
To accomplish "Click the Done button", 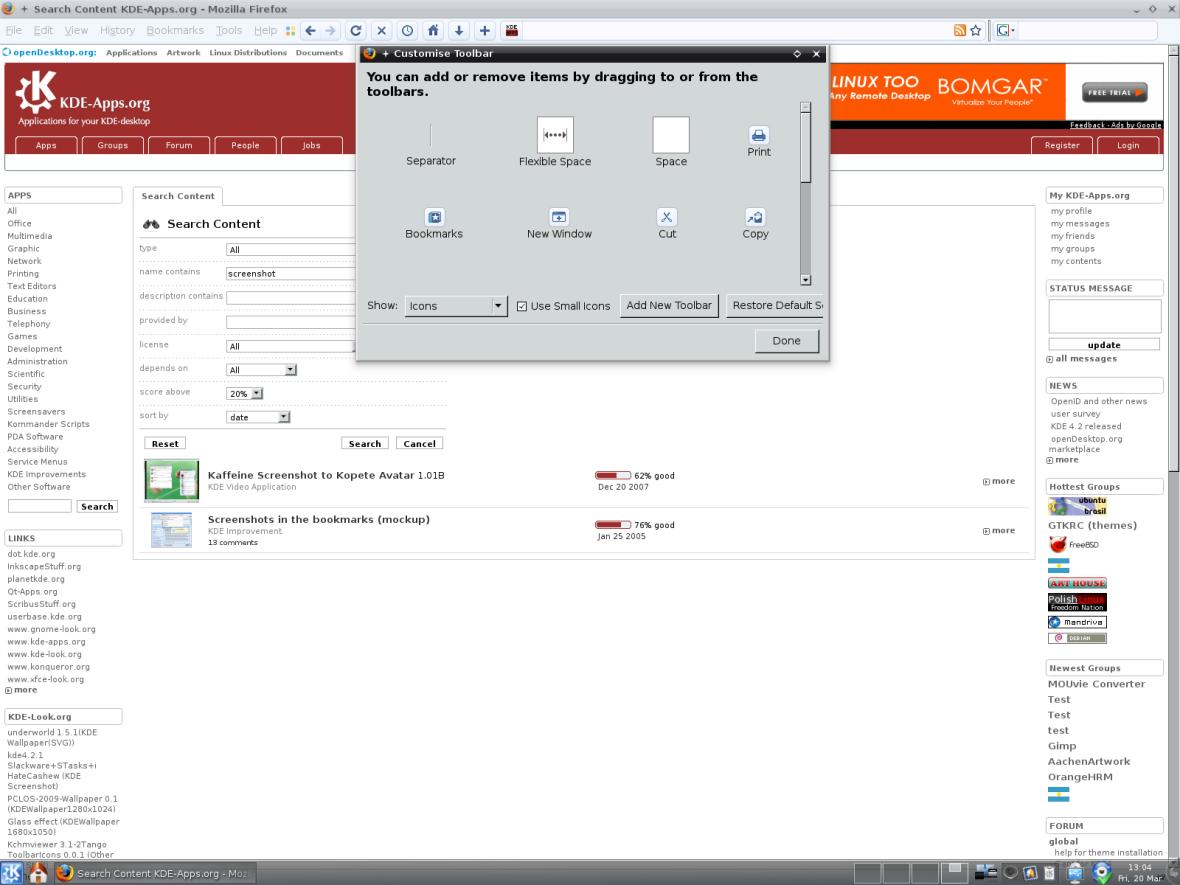I will pos(786,341).
